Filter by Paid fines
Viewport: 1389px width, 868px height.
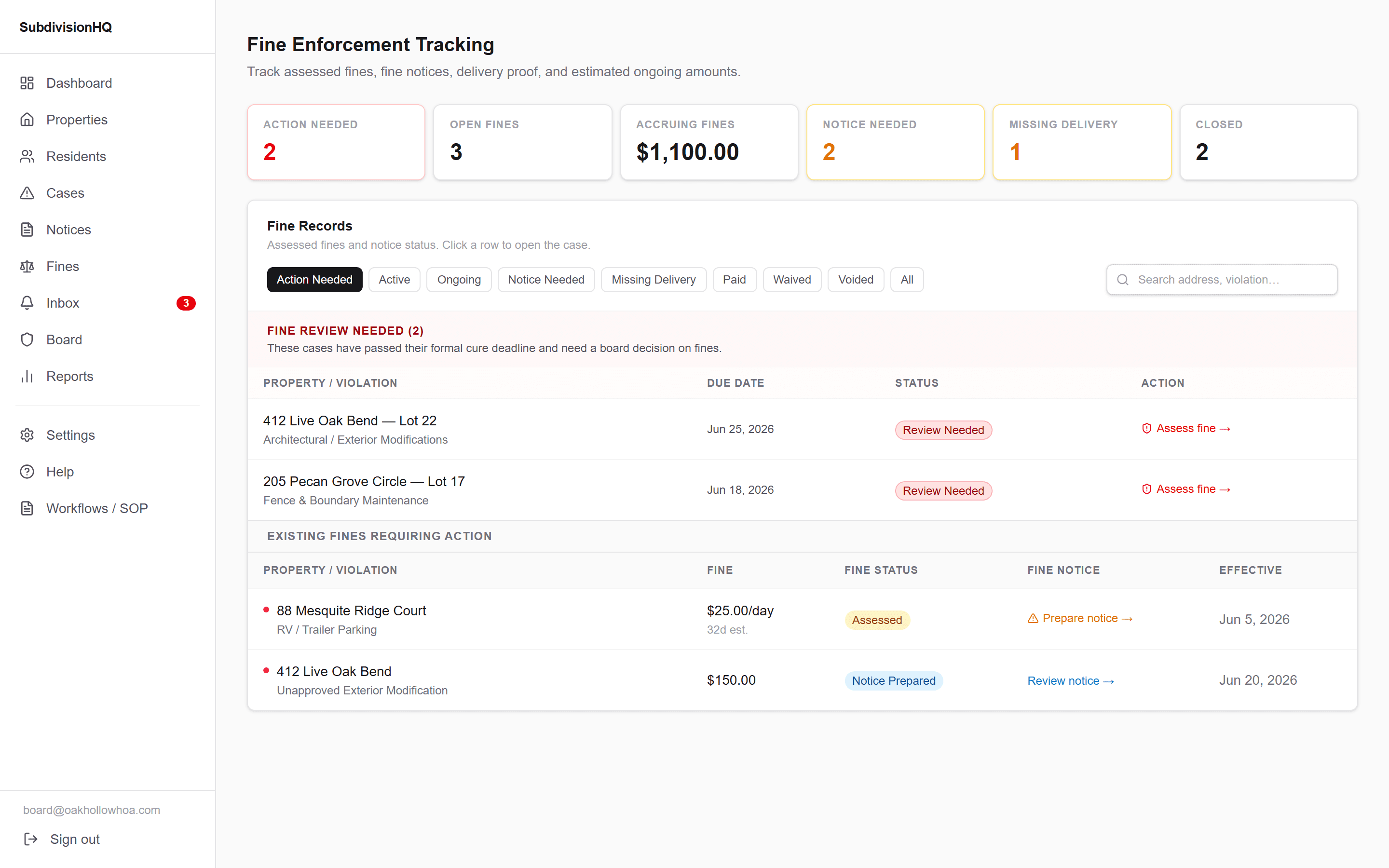(734, 280)
